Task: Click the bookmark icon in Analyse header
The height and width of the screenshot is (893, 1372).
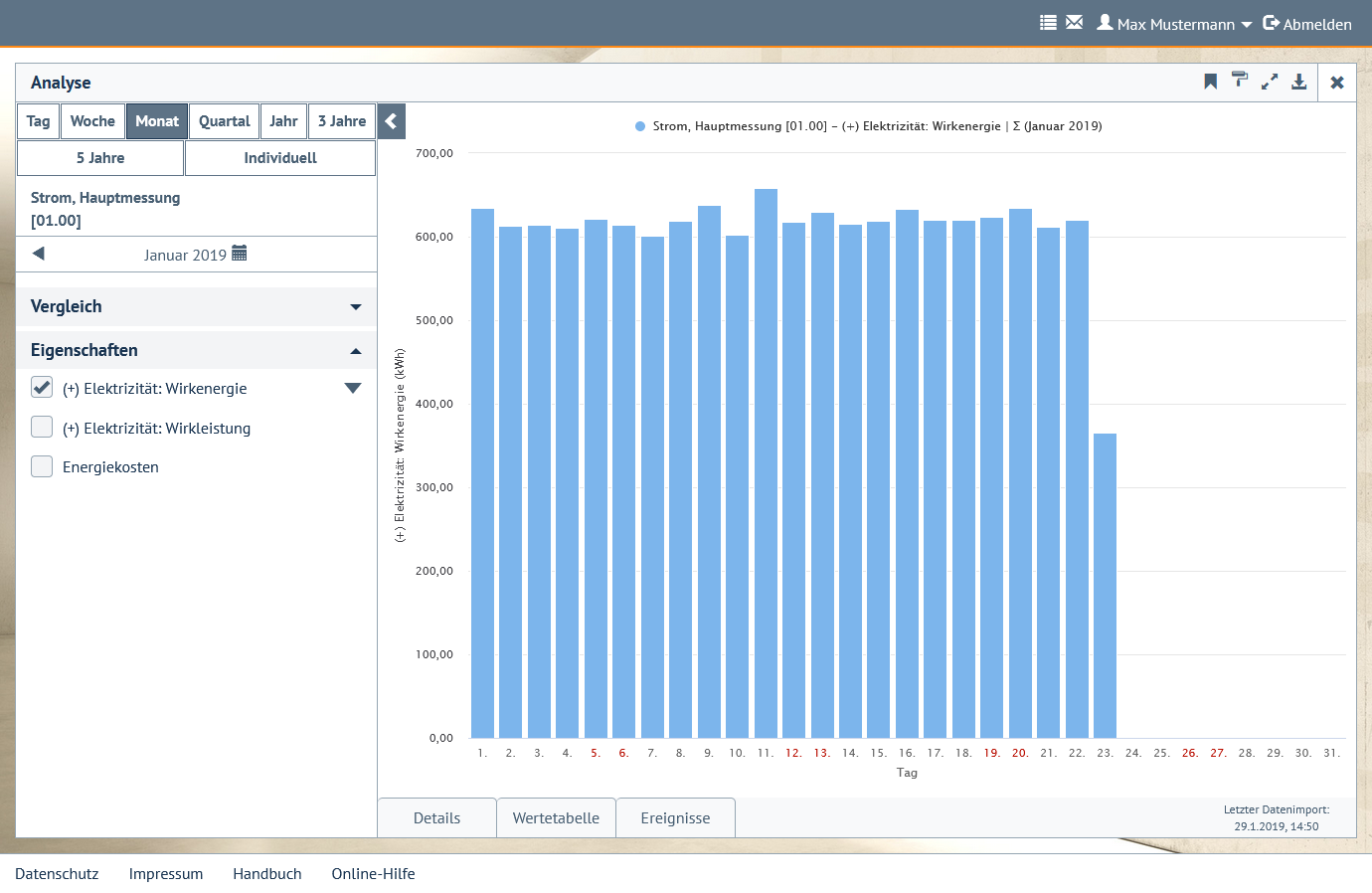Action: click(x=1210, y=82)
